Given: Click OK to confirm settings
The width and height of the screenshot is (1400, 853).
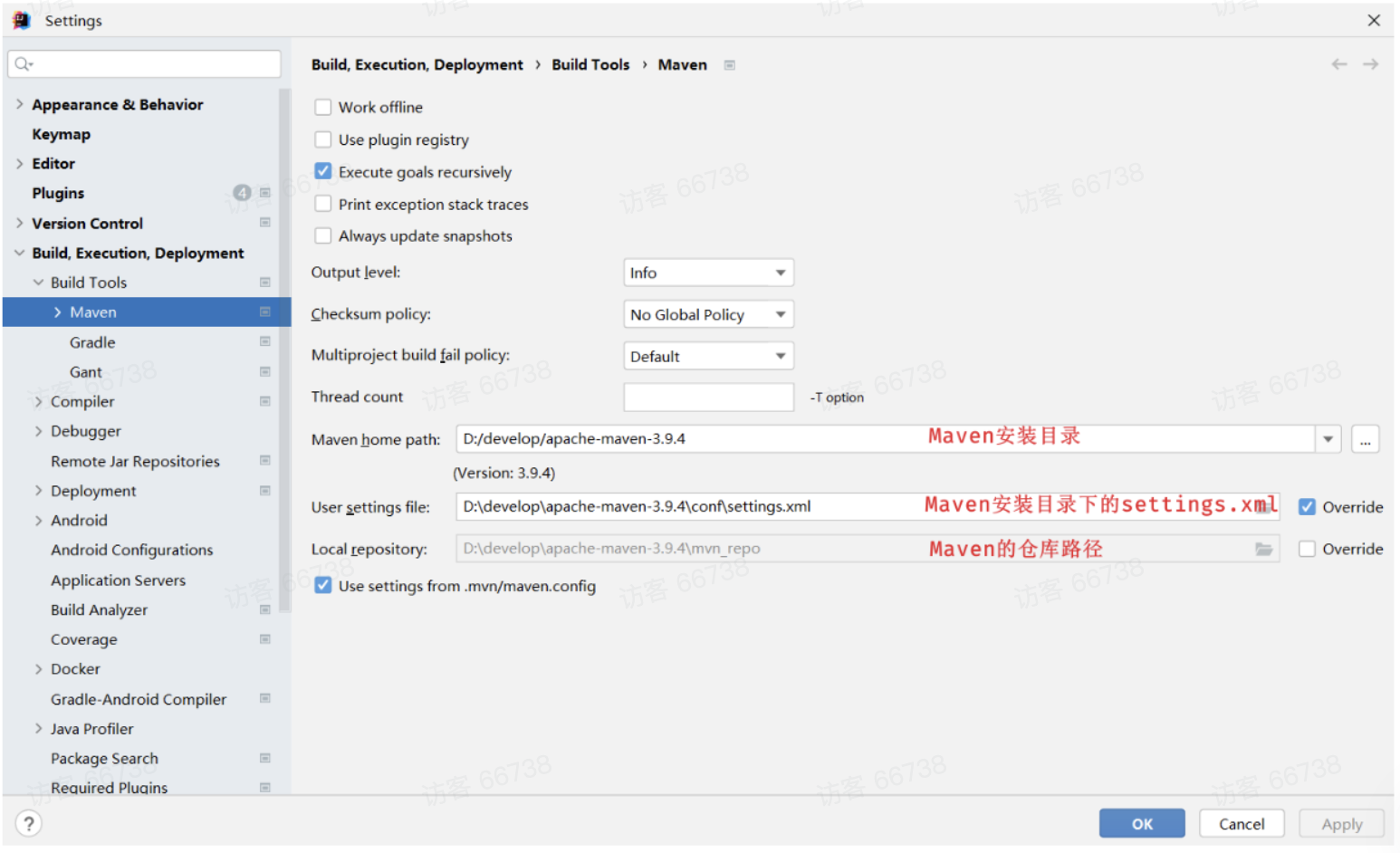Looking at the screenshot, I should (x=1142, y=824).
